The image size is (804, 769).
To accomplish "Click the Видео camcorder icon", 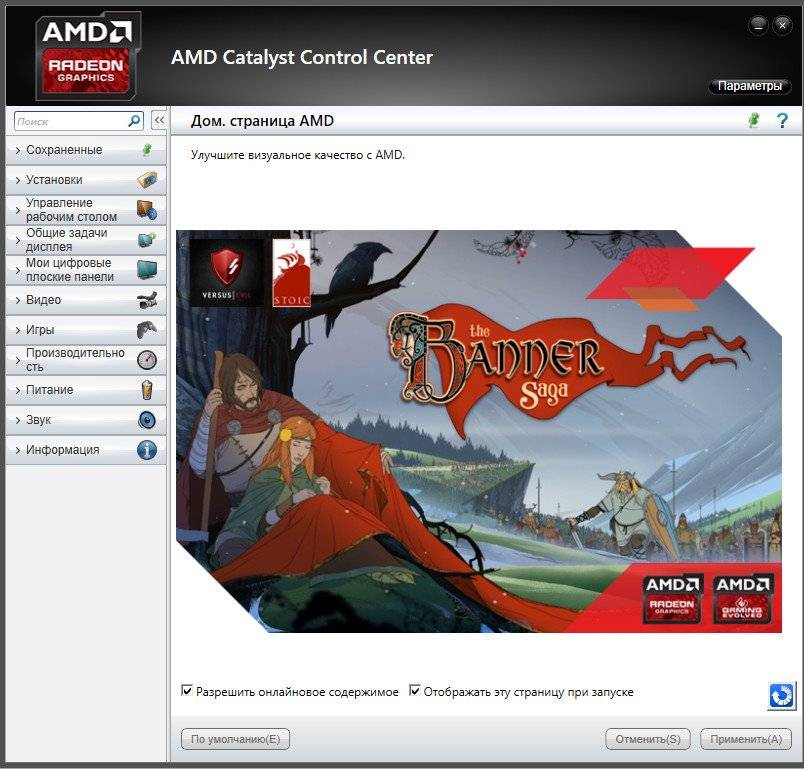I will tap(147, 300).
